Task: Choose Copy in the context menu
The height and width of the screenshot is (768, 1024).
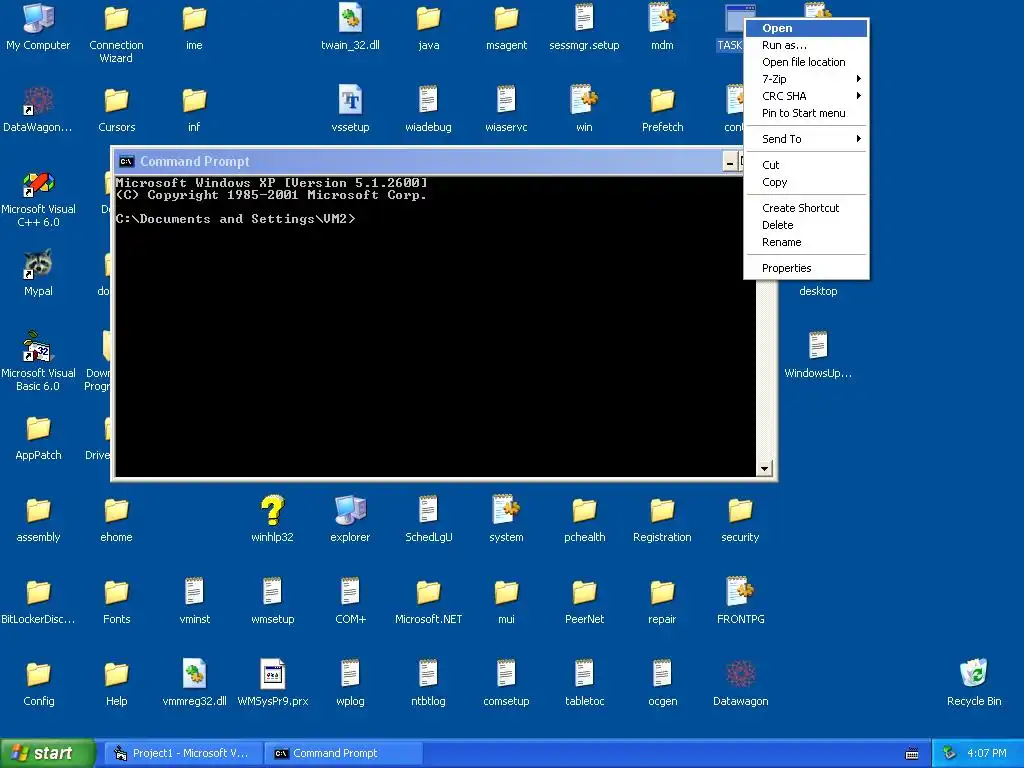Action: coord(806,182)
